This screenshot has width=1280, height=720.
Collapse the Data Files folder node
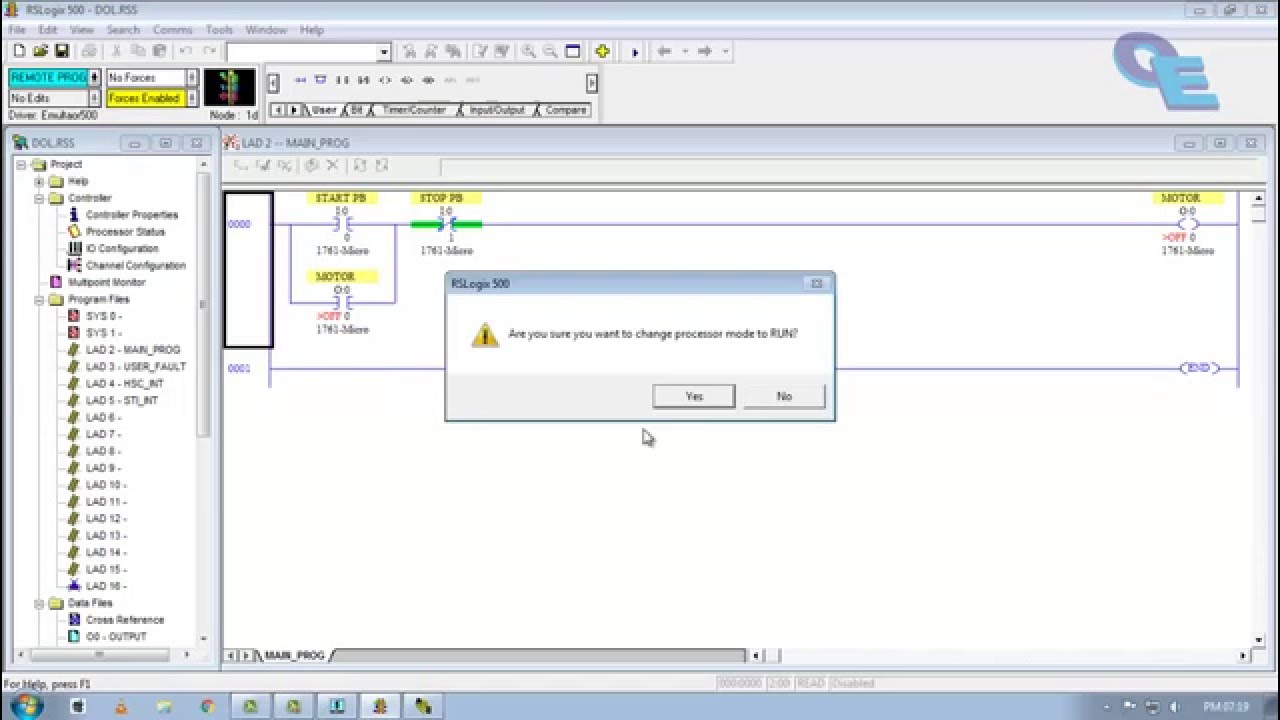tap(39, 604)
